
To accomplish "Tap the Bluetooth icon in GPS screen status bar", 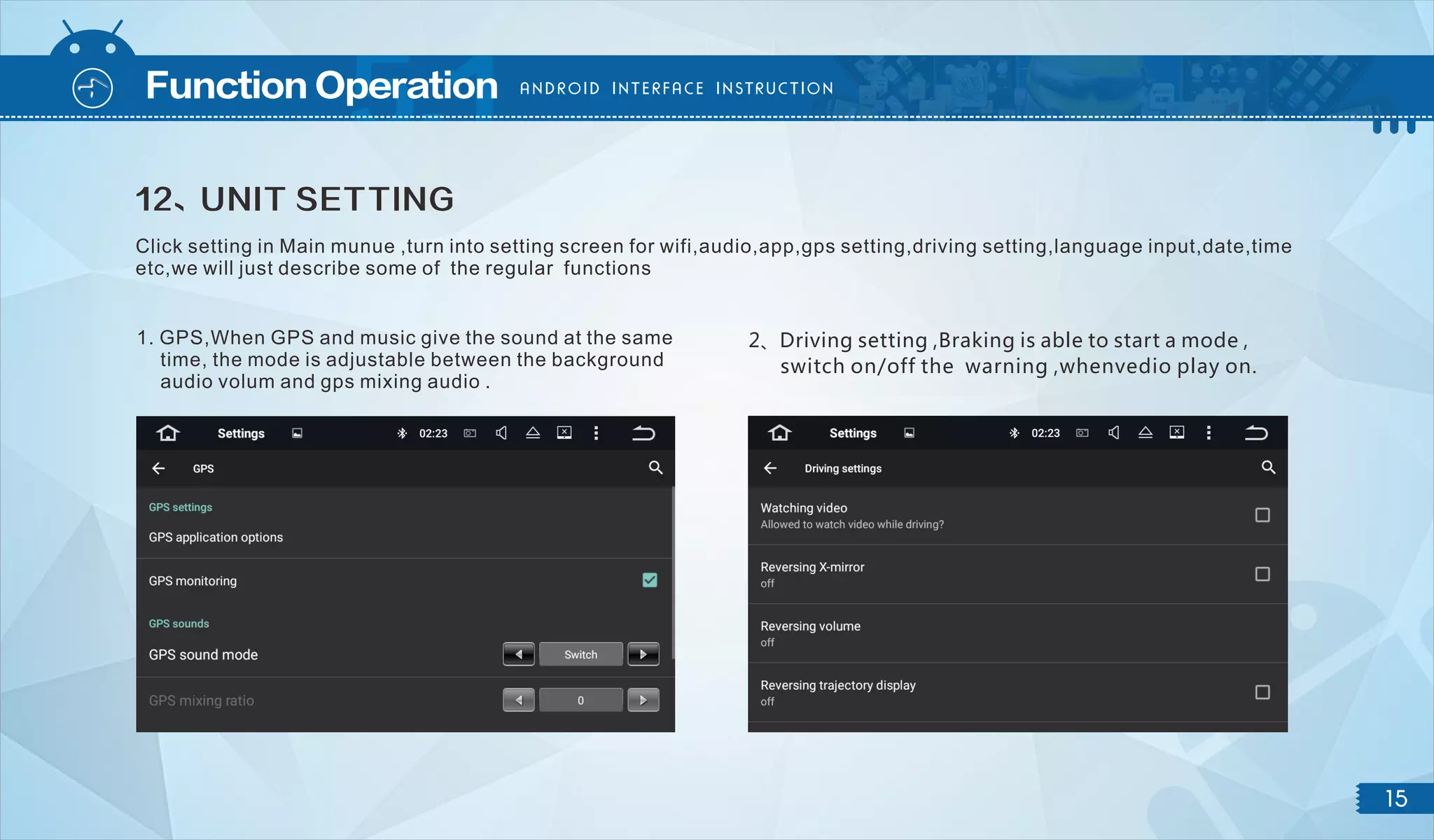I will click(x=402, y=433).
